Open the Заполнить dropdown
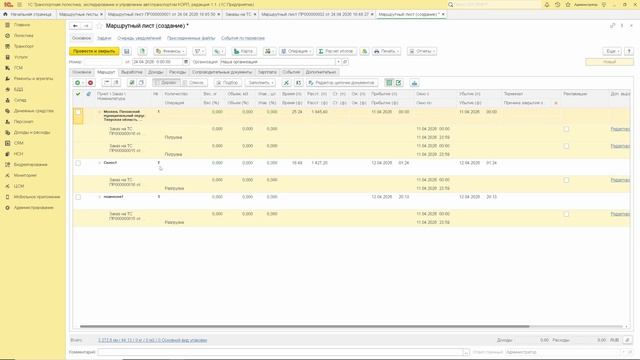640x360 pixels. tap(261, 83)
